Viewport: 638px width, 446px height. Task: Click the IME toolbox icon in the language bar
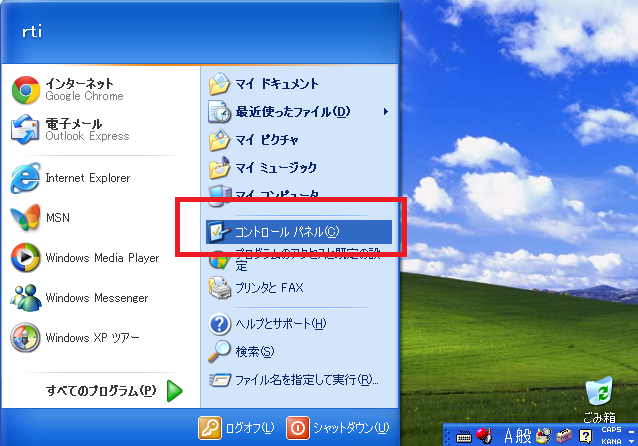click(x=564, y=436)
